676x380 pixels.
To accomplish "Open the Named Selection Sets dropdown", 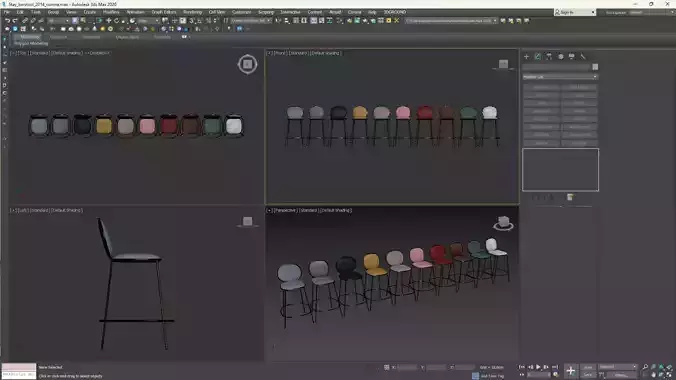I will 251,20.
